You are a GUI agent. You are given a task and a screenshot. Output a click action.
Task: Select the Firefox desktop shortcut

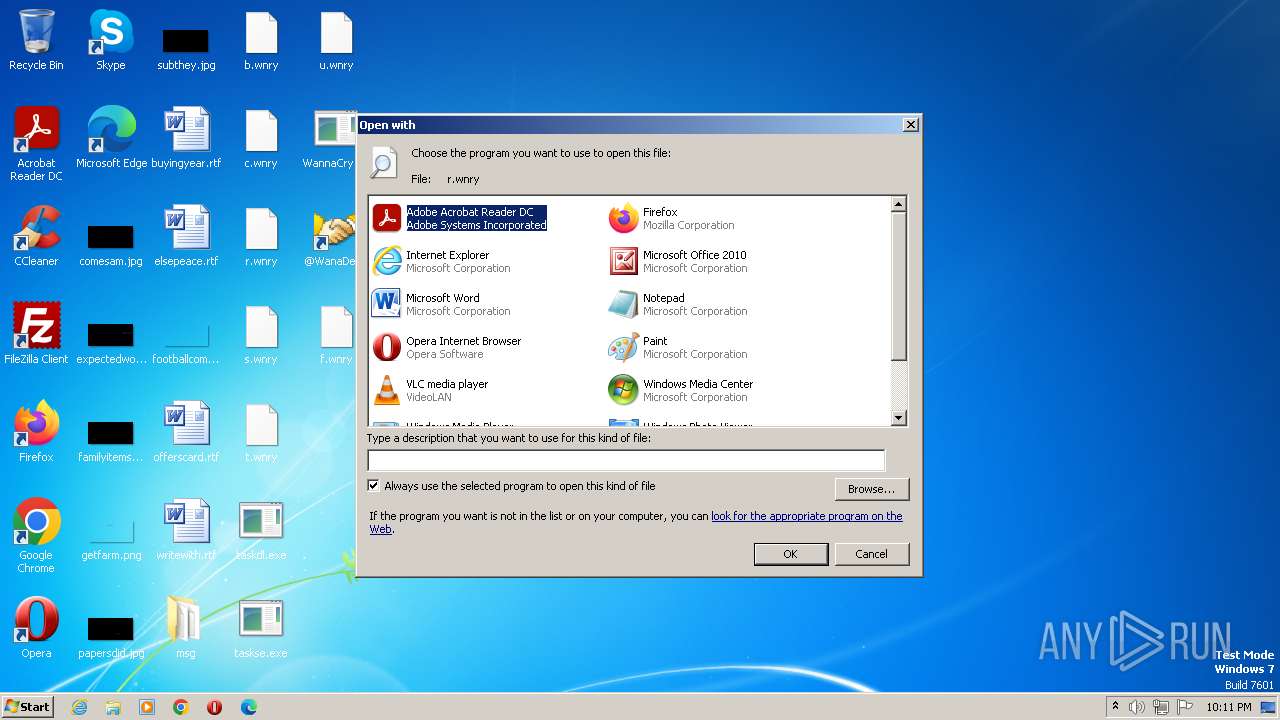click(x=36, y=432)
